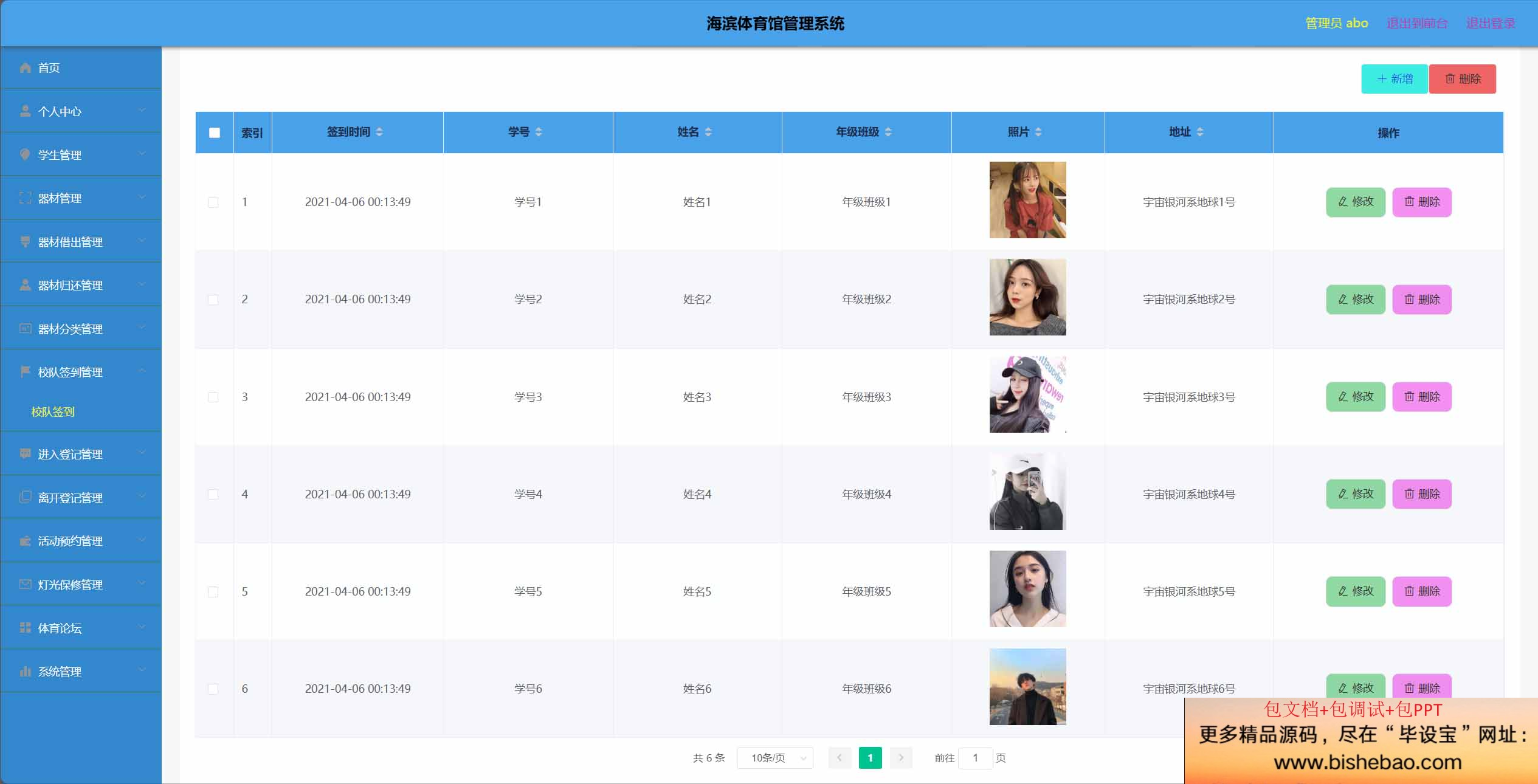This screenshot has height=784, width=1538.
Task: Click 管理员 abo user label
Action: click(1336, 23)
